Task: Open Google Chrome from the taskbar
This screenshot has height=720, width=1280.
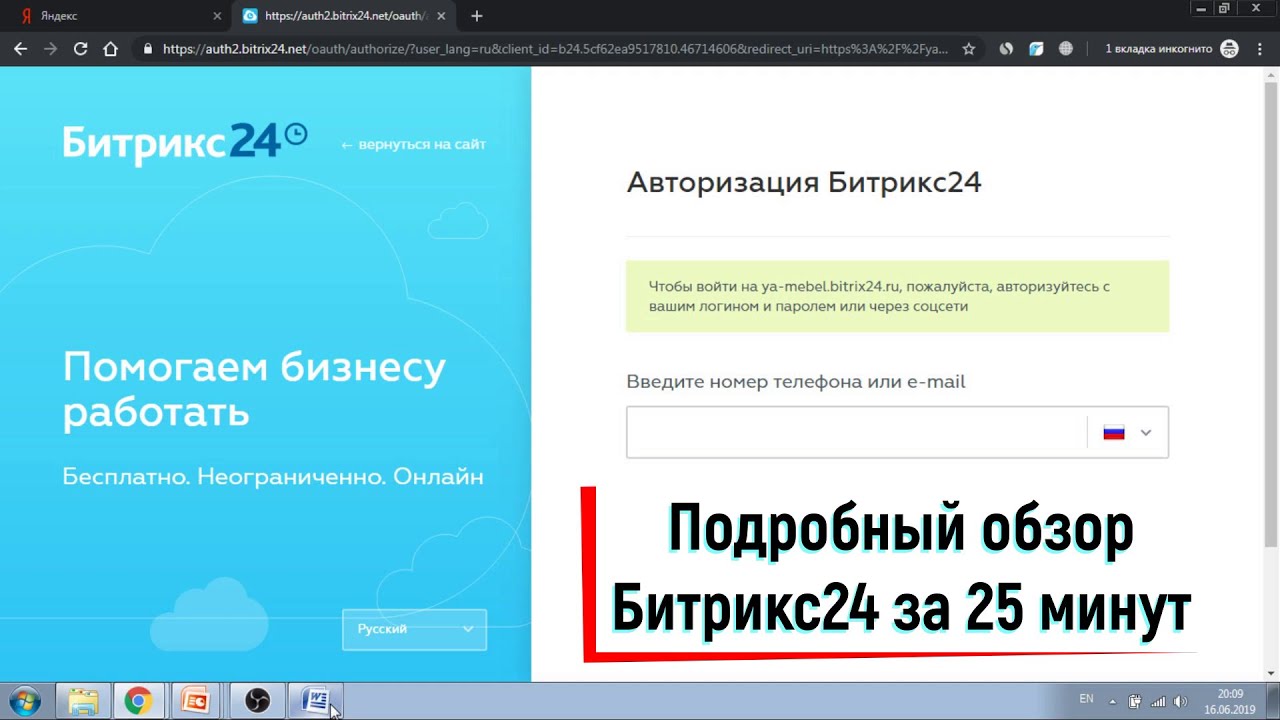Action: tap(139, 701)
